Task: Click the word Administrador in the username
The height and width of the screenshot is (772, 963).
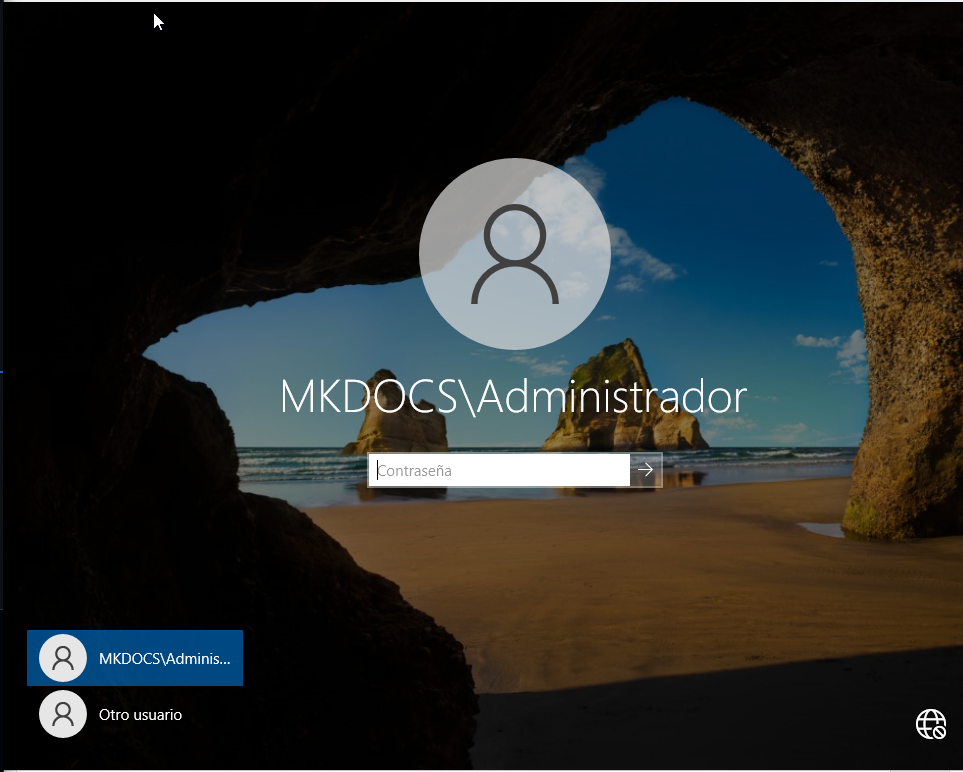Action: (611, 397)
